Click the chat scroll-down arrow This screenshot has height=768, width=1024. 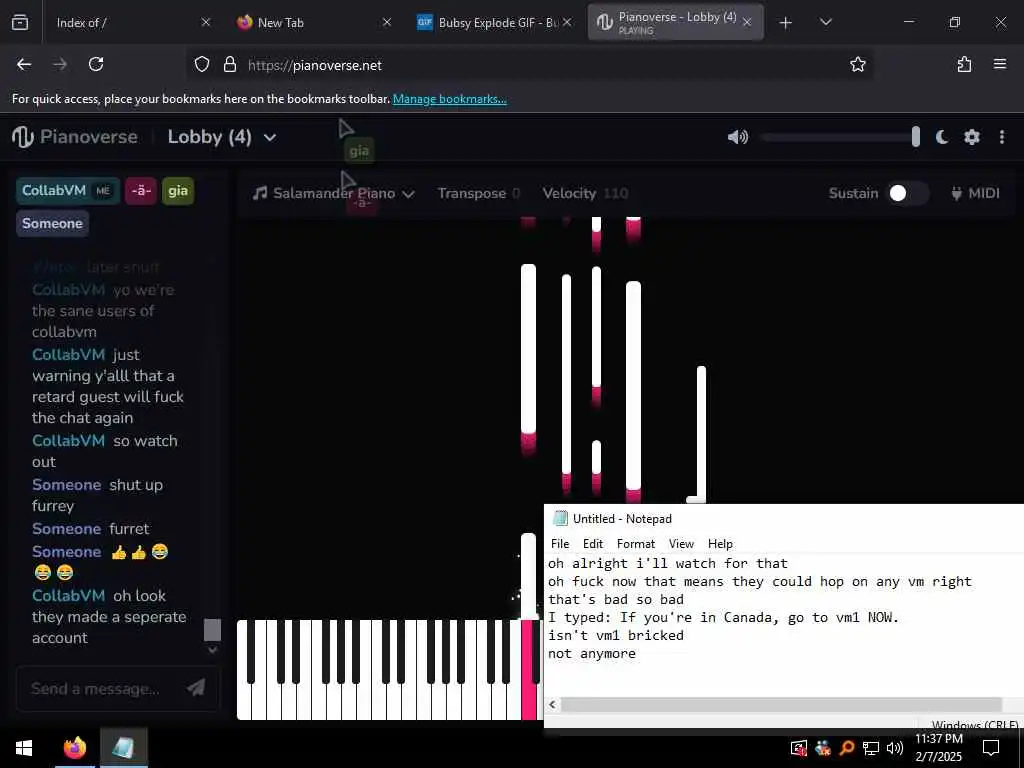[x=212, y=649]
